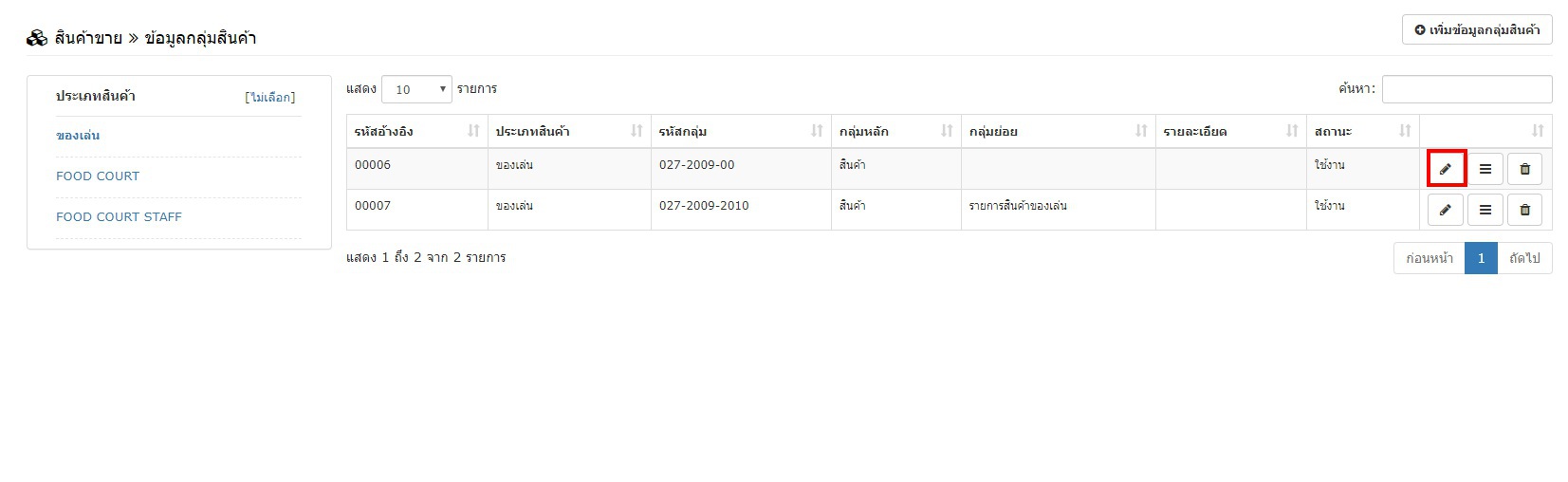
Task: Sort by รหัสอ้างอิง column sort icon
Action: [473, 131]
